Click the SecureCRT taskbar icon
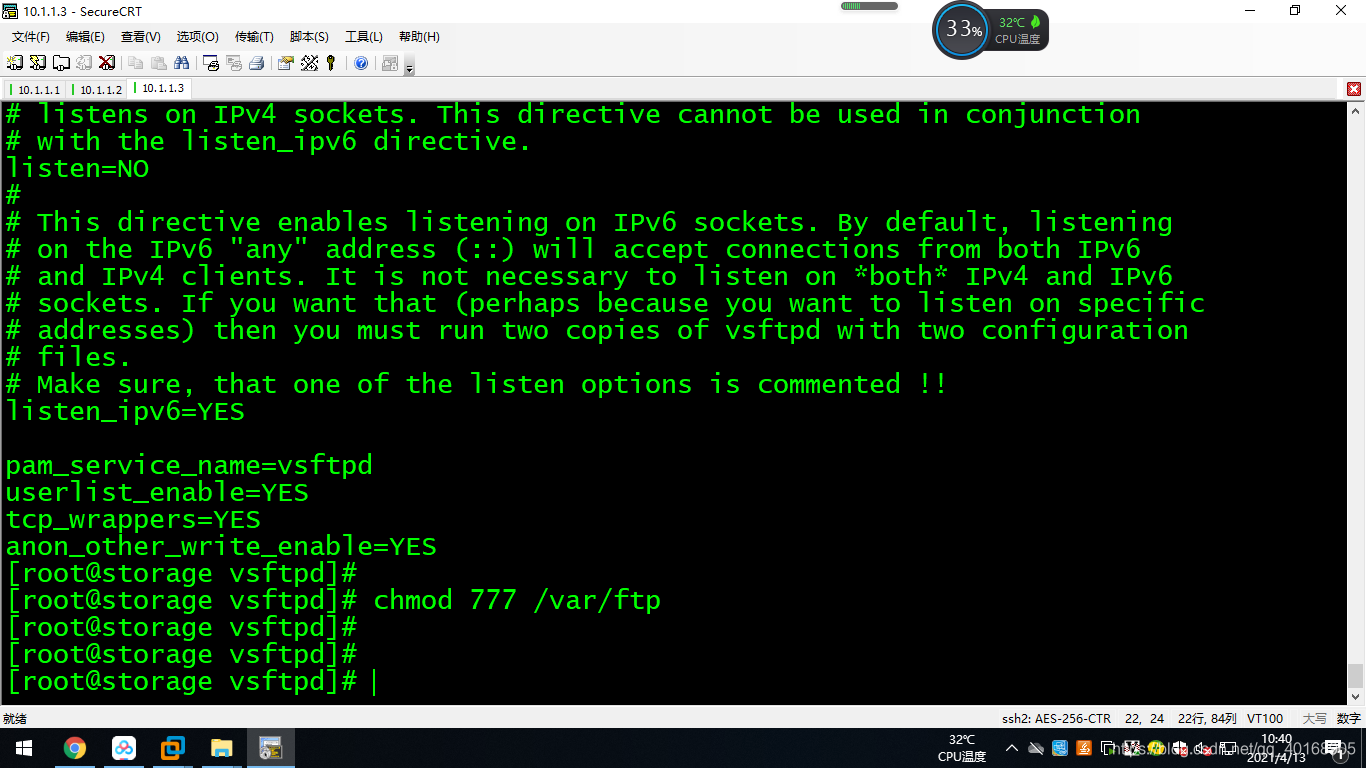1366x768 pixels. [270, 748]
